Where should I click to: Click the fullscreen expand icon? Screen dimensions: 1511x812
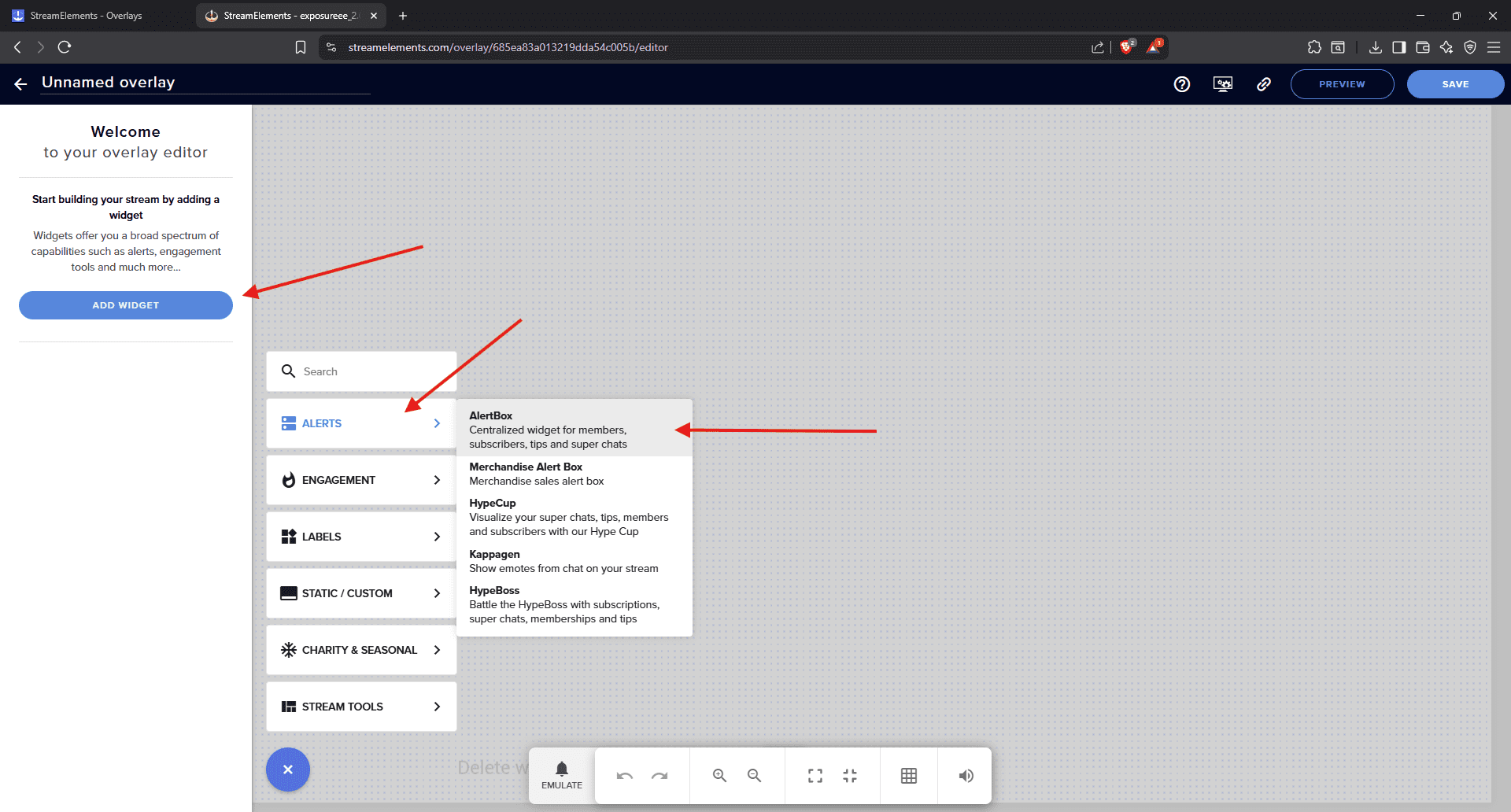pyautogui.click(x=815, y=776)
